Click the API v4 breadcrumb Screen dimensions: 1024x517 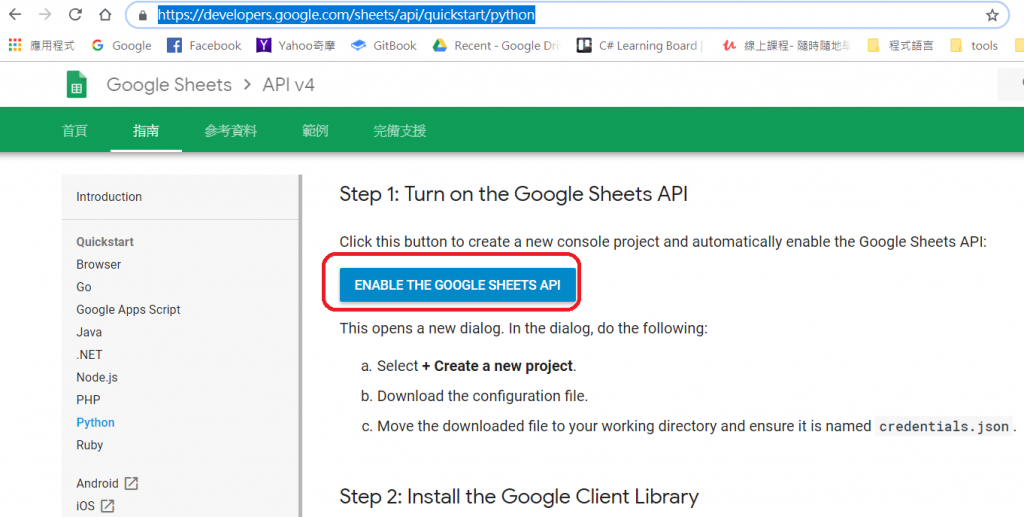tap(289, 85)
